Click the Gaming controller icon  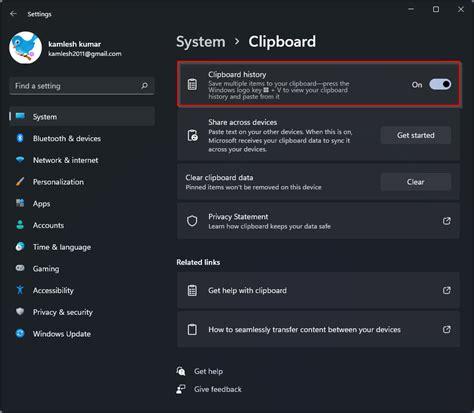click(x=20, y=268)
